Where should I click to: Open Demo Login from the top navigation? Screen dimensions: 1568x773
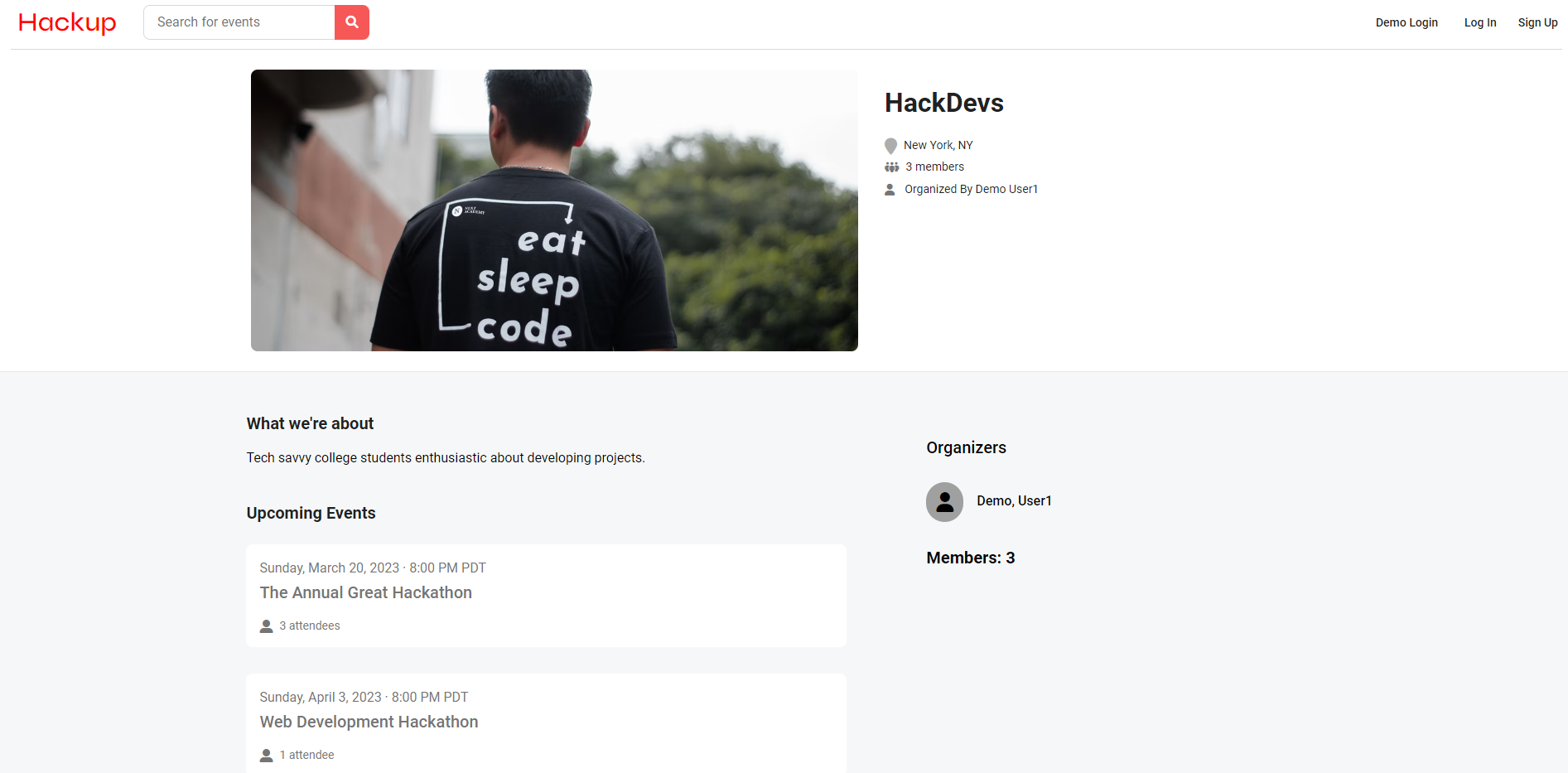pyautogui.click(x=1406, y=22)
